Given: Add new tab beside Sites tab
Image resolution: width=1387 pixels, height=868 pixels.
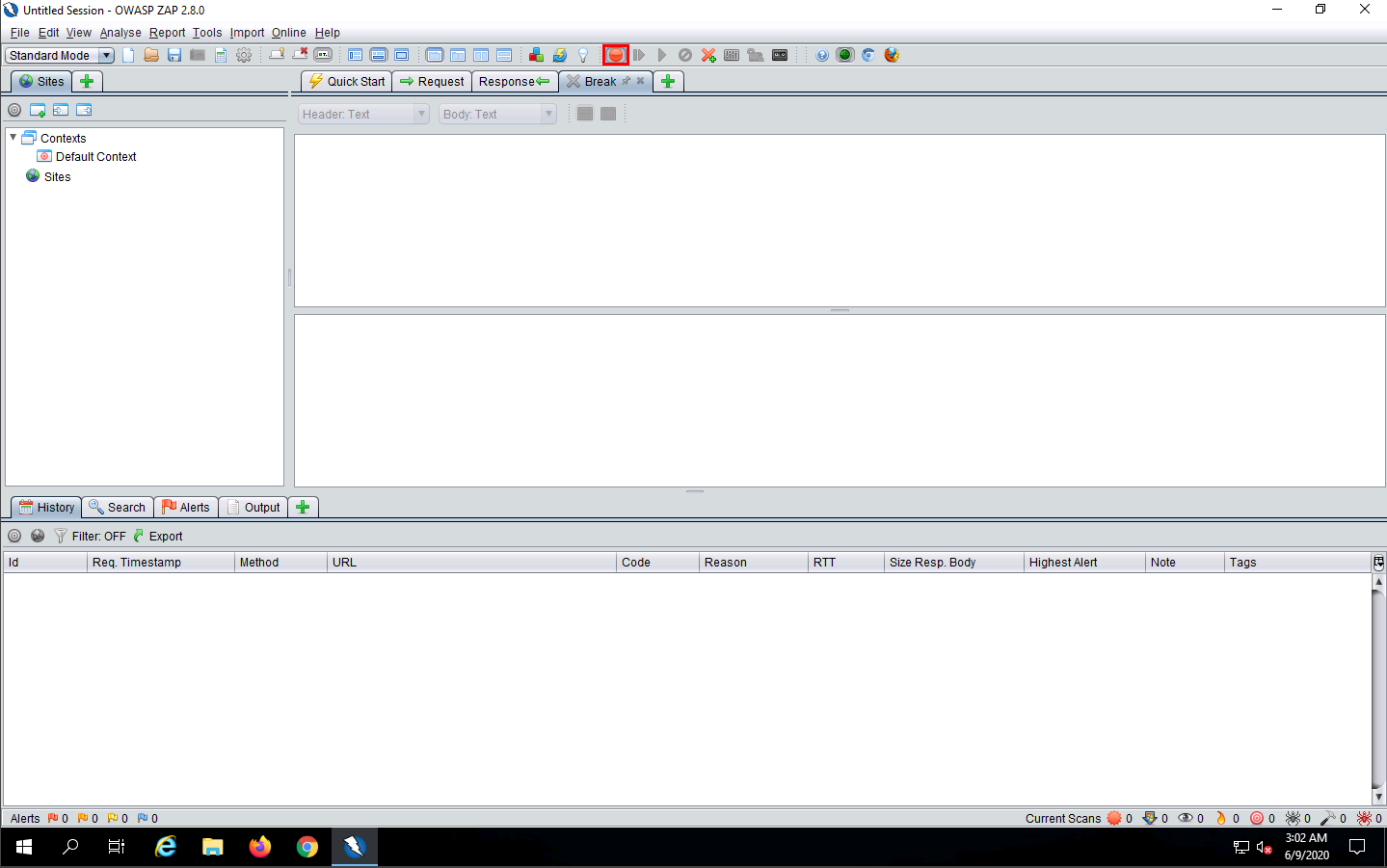Looking at the screenshot, I should [x=87, y=81].
